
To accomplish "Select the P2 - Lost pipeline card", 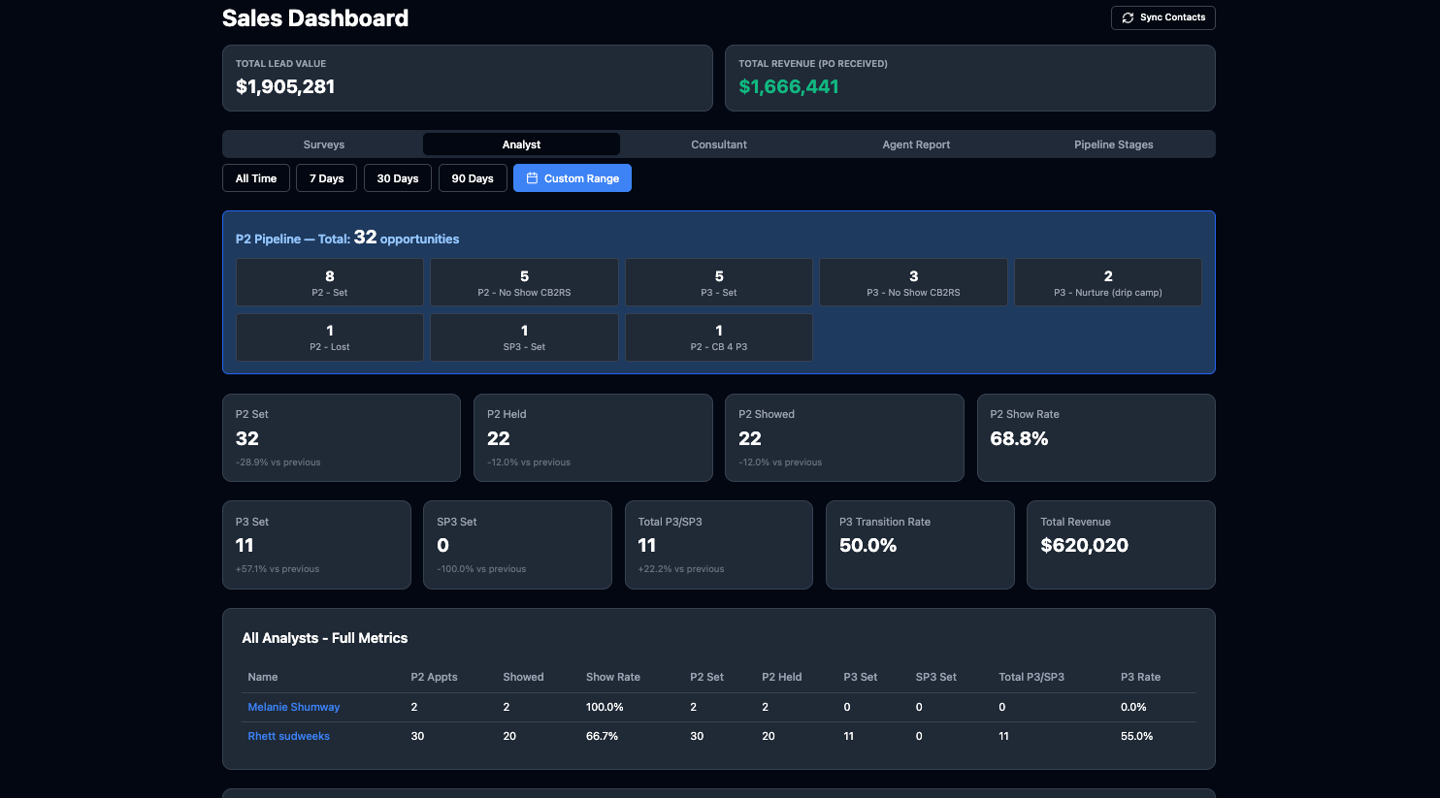I will tap(330, 337).
